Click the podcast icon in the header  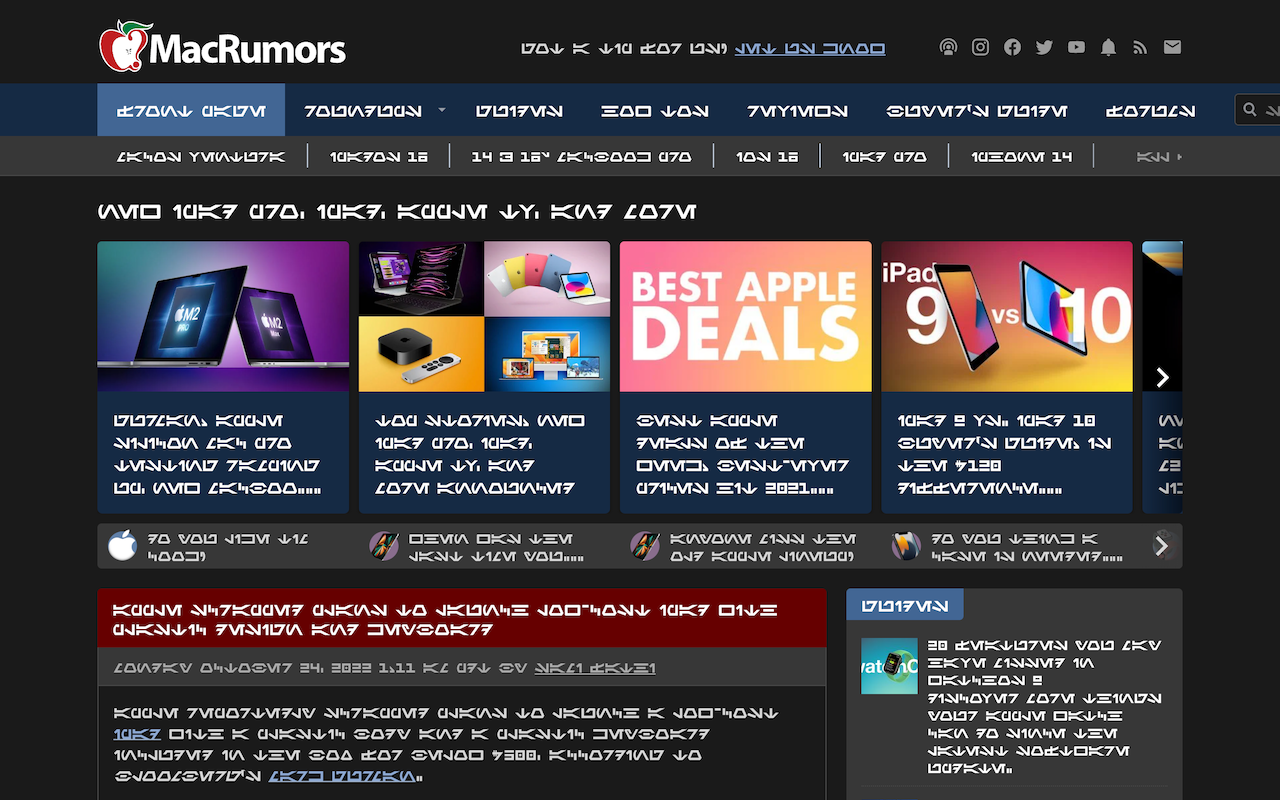point(948,47)
